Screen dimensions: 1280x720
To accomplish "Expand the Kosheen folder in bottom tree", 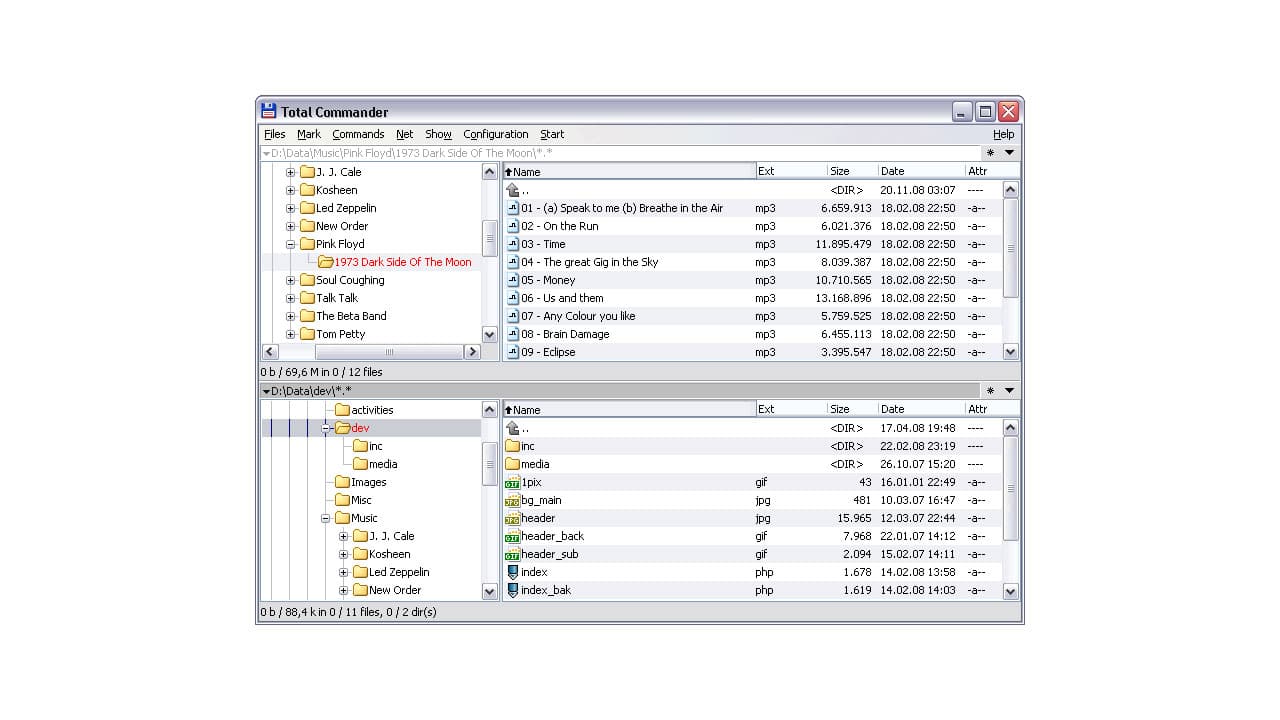I will point(344,554).
